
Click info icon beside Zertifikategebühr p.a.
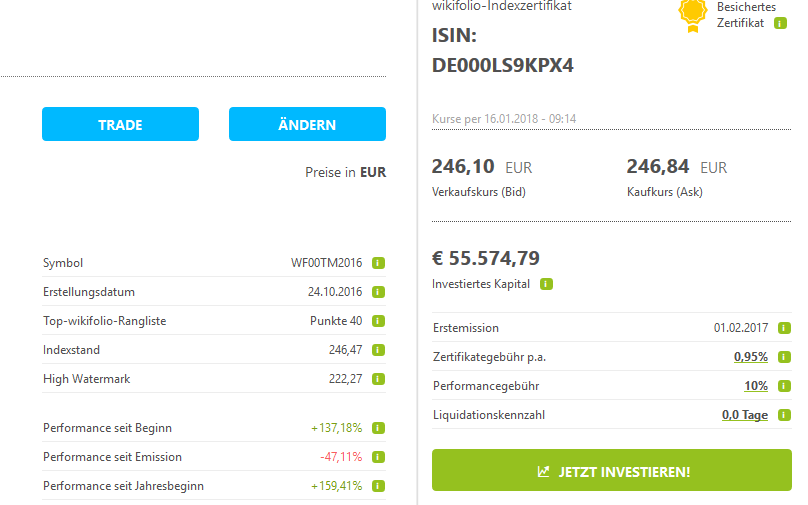tap(783, 357)
